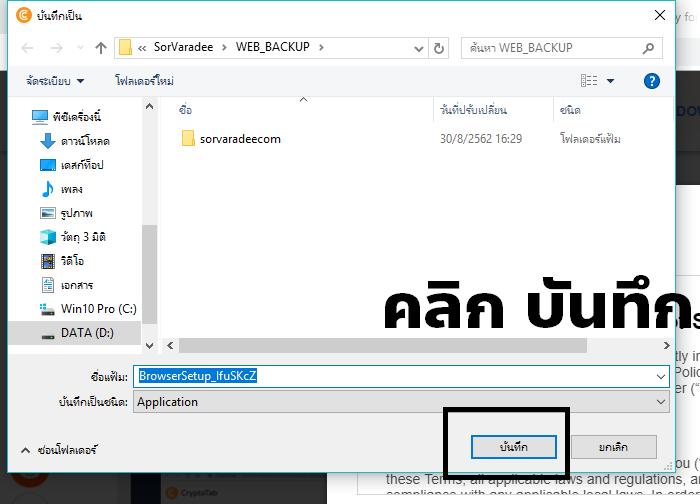Open เพลง music folder
Screen dimensions: 700x504
tap(62, 189)
